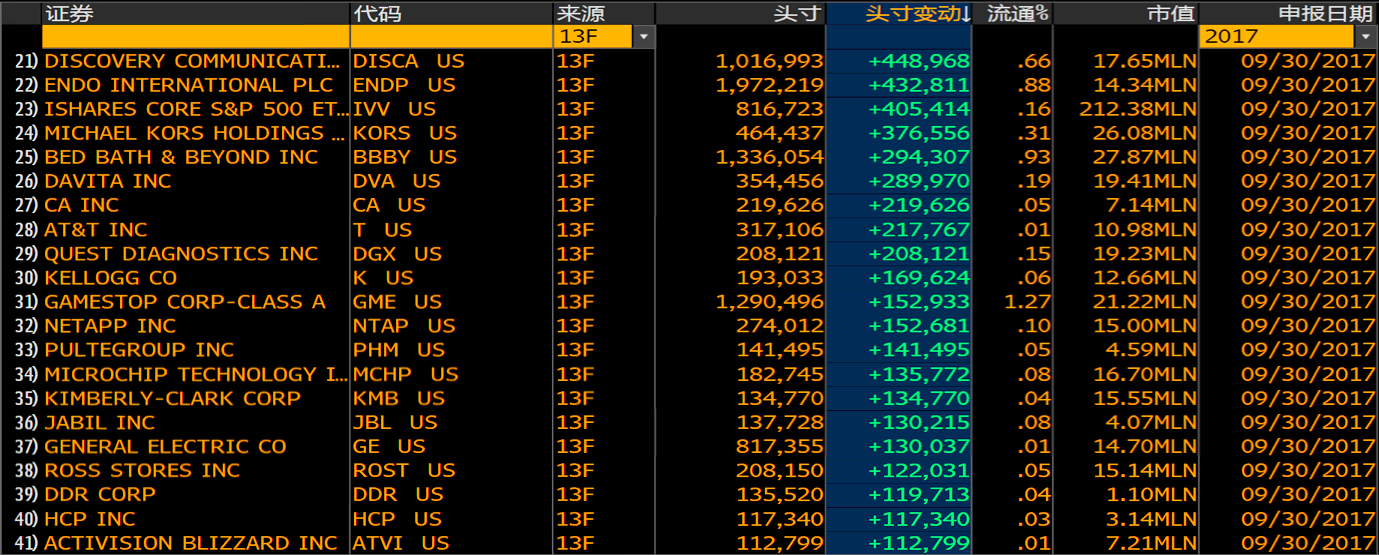Click position change +169,624
Screen dimensions: 1379x555
919,278
